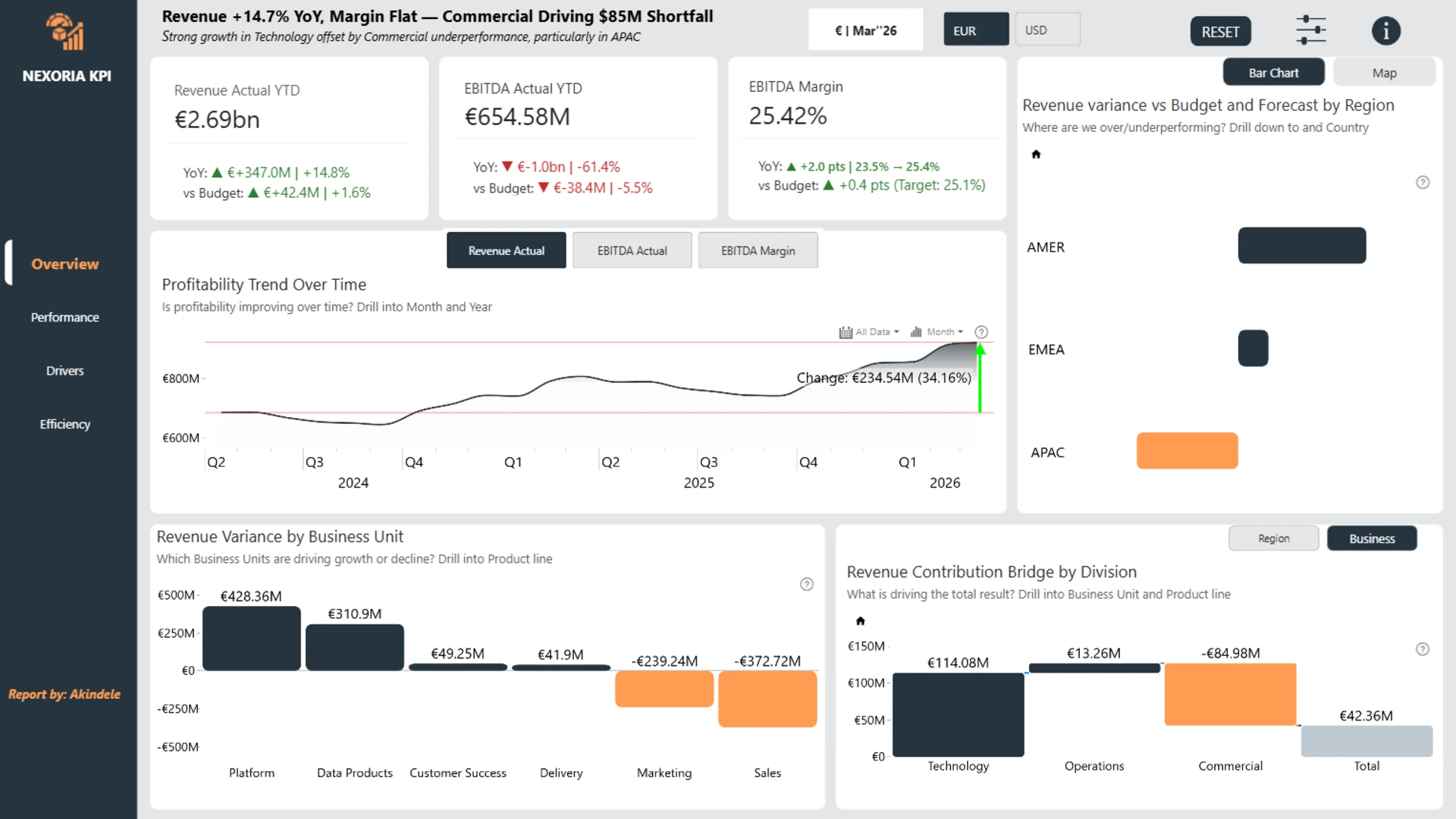Viewport: 1456px width, 819px height.
Task: Open the Mar'26 period selector
Action: click(x=865, y=30)
